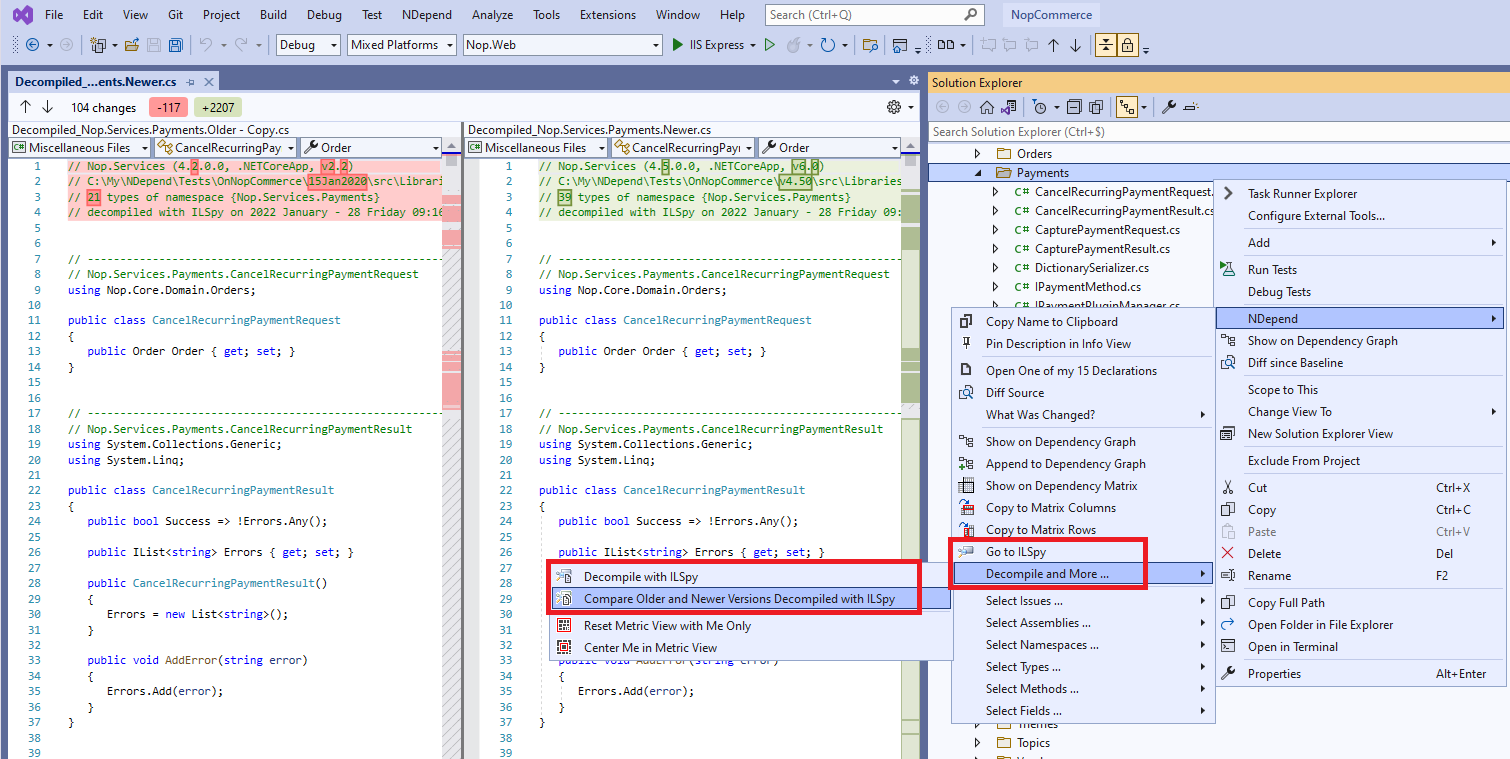
Task: Open the Debug configuration dropdown
Action: pos(309,45)
